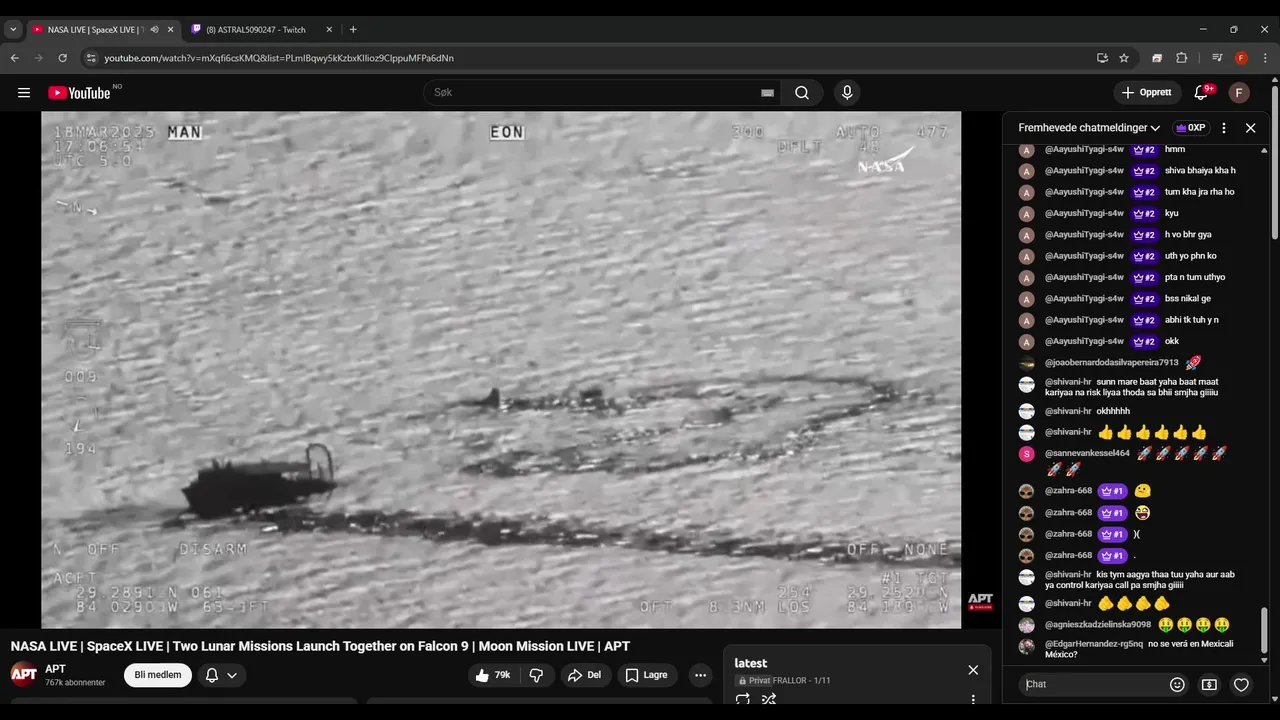This screenshot has width=1280, height=720.
Task: Save the video with Lagre
Action: point(646,675)
